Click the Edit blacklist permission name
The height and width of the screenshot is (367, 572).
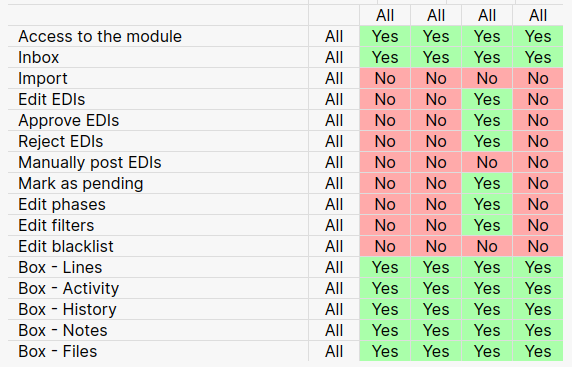pyautogui.click(x=66, y=246)
